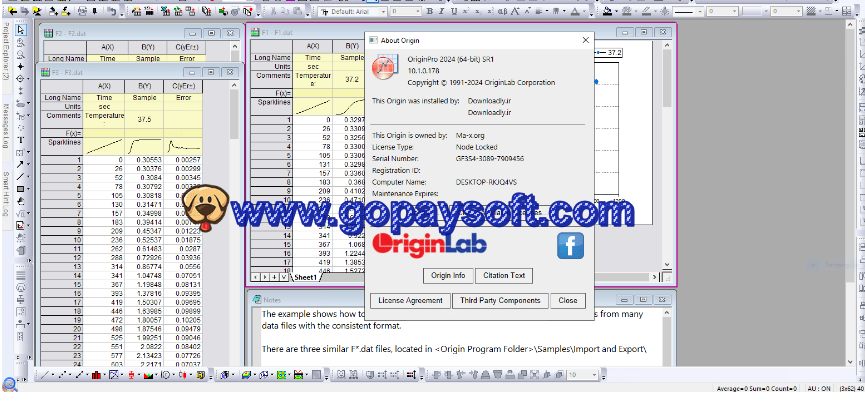
Task: Click the Notes window vertical scrollbar
Action: point(668,338)
